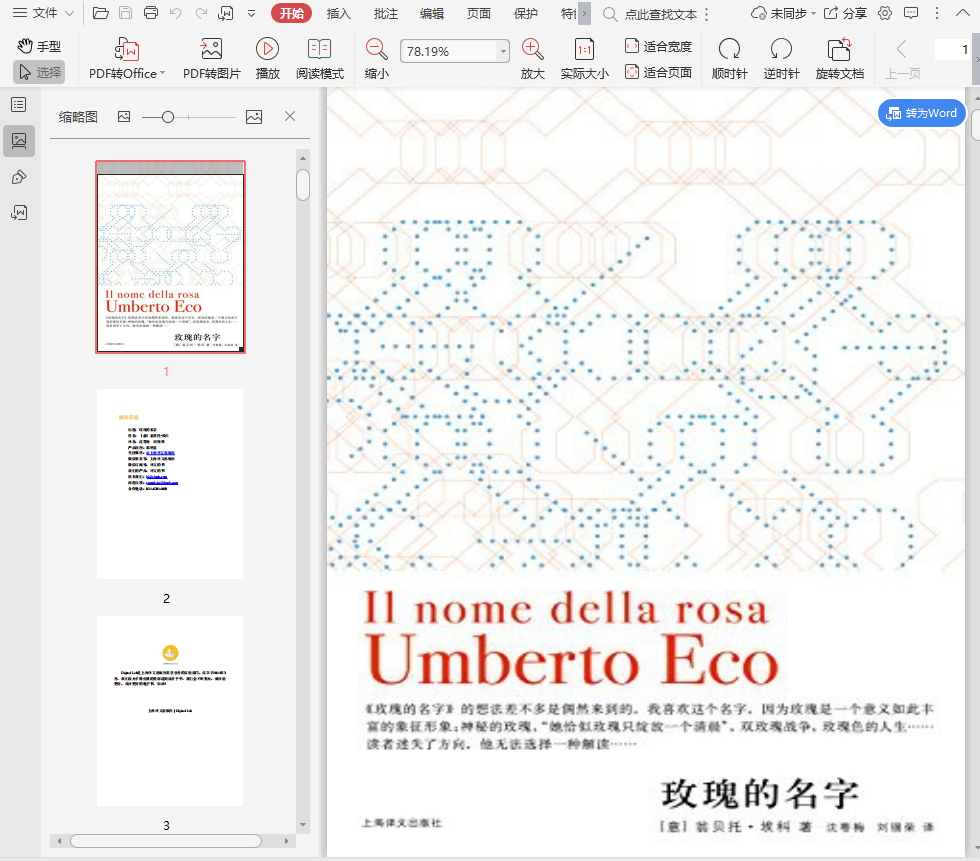The width and height of the screenshot is (980, 861).
Task: Open the 未同步 sync status dropdown
Action: (783, 13)
